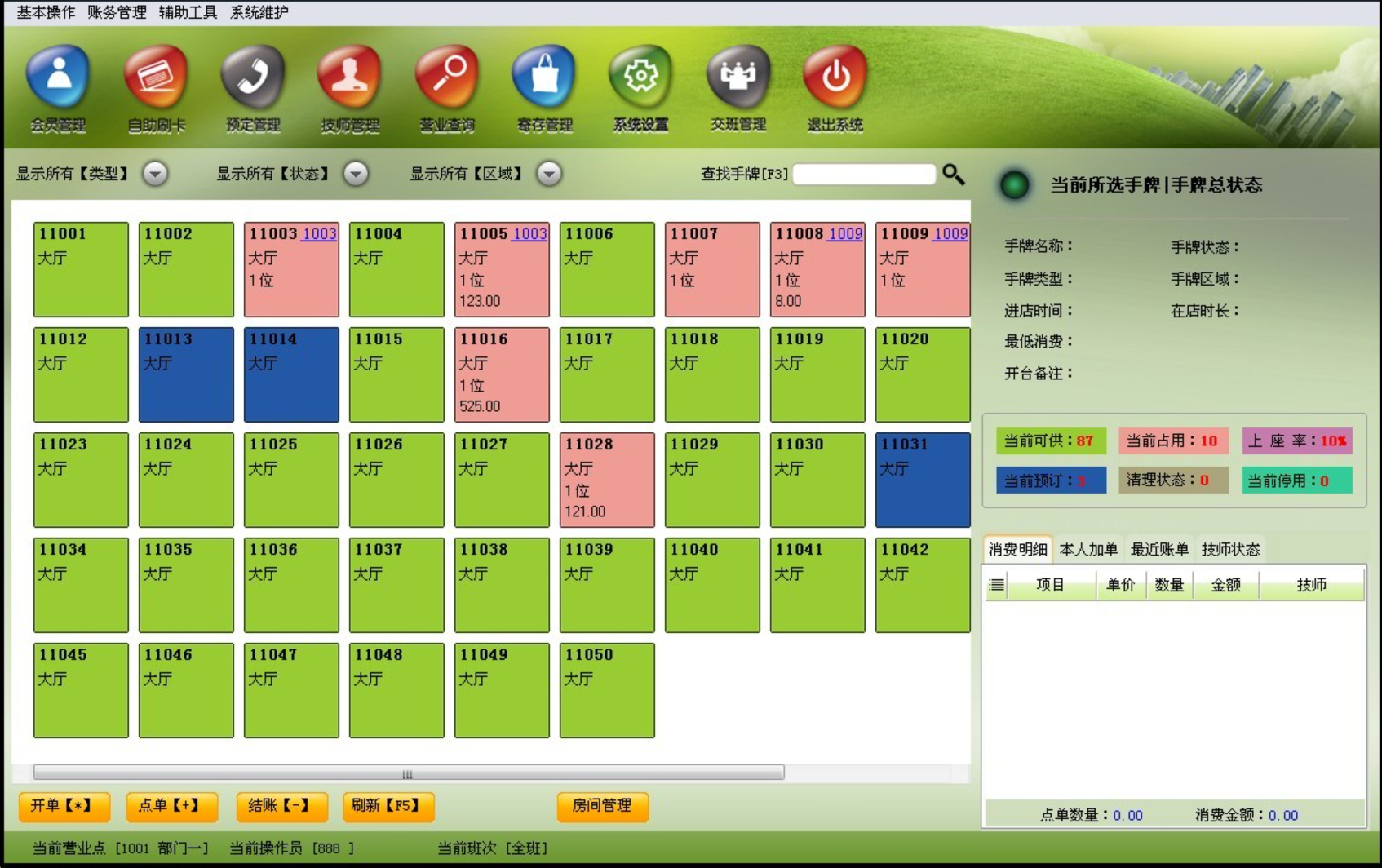Click the 退出系统 power icon
Screen dimensions: 1382x868
tap(835, 77)
